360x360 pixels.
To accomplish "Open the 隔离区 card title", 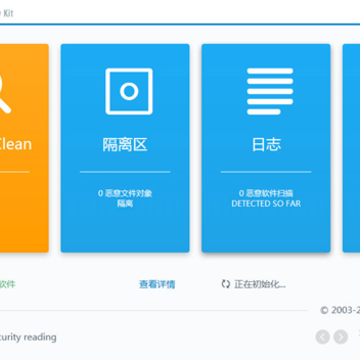I will tap(125, 145).
